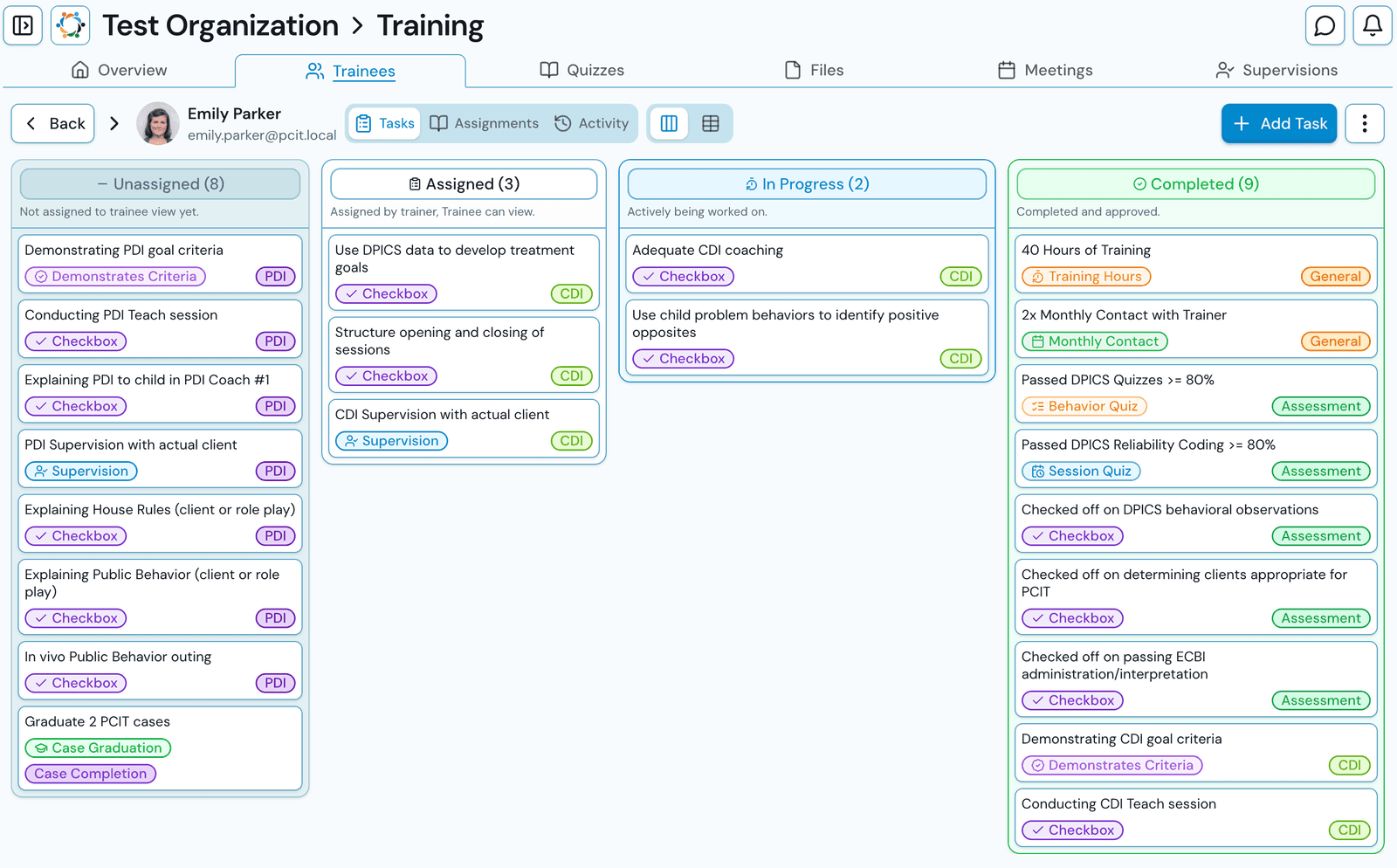Click the Monthly Contact tag
This screenshot has height=868, width=1397.
tap(1095, 341)
